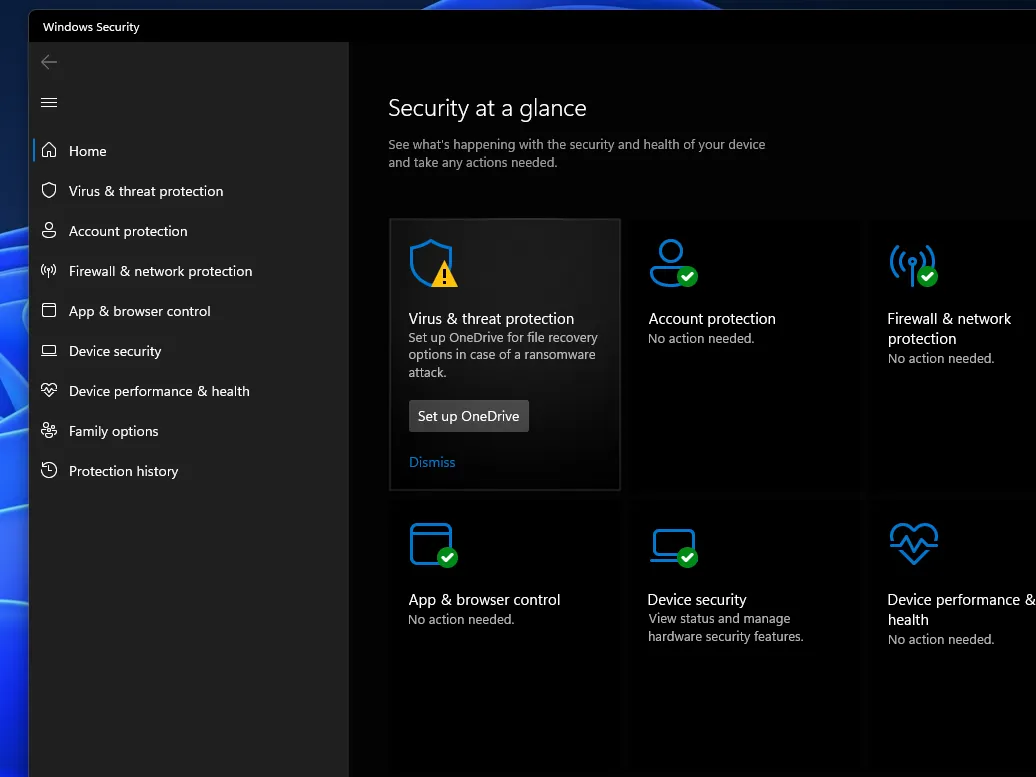This screenshot has height=777, width=1036.
Task: Dismiss the OneDrive ransomware recommendation
Action: 432,462
